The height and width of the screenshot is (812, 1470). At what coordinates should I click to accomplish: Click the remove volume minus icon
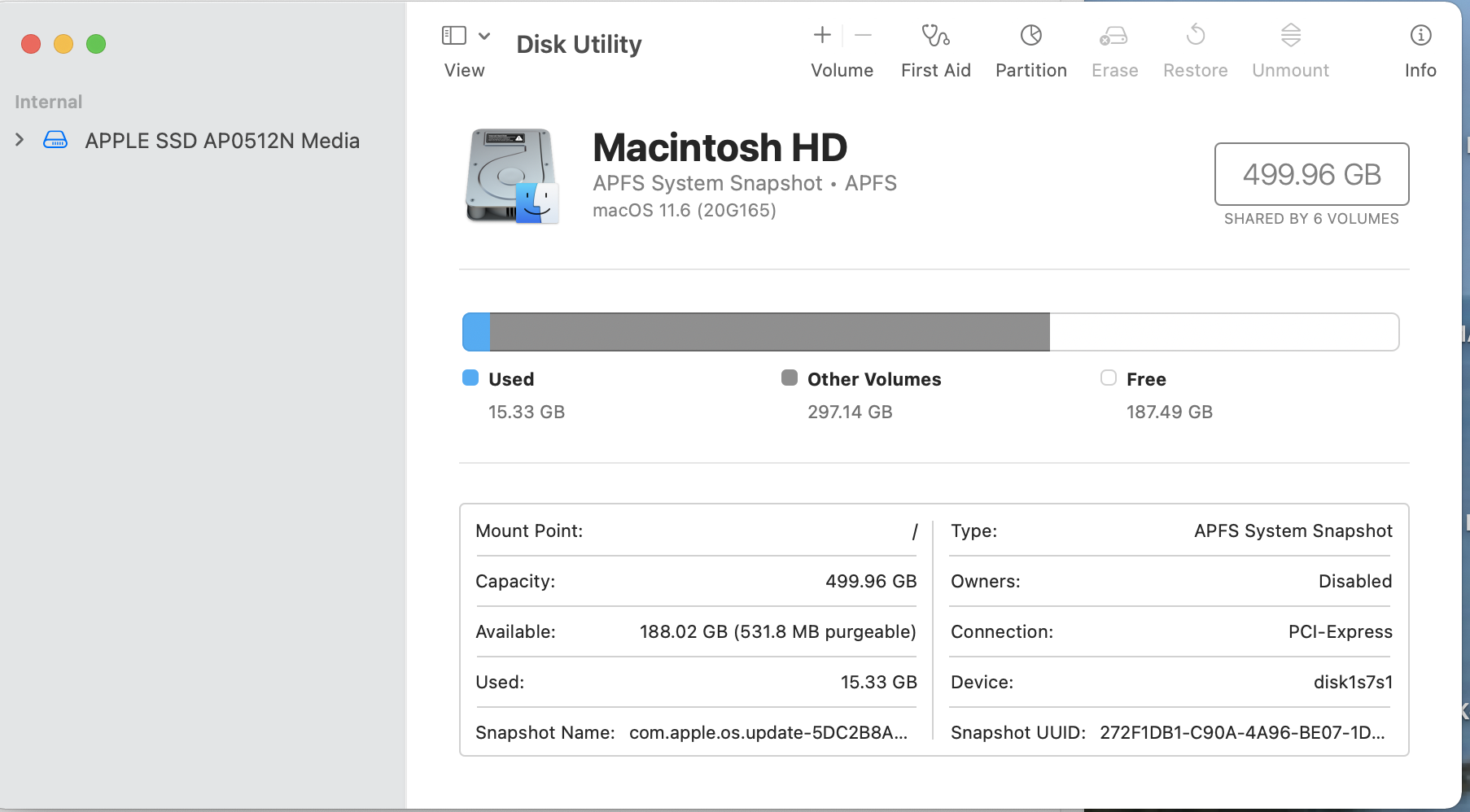pos(864,35)
